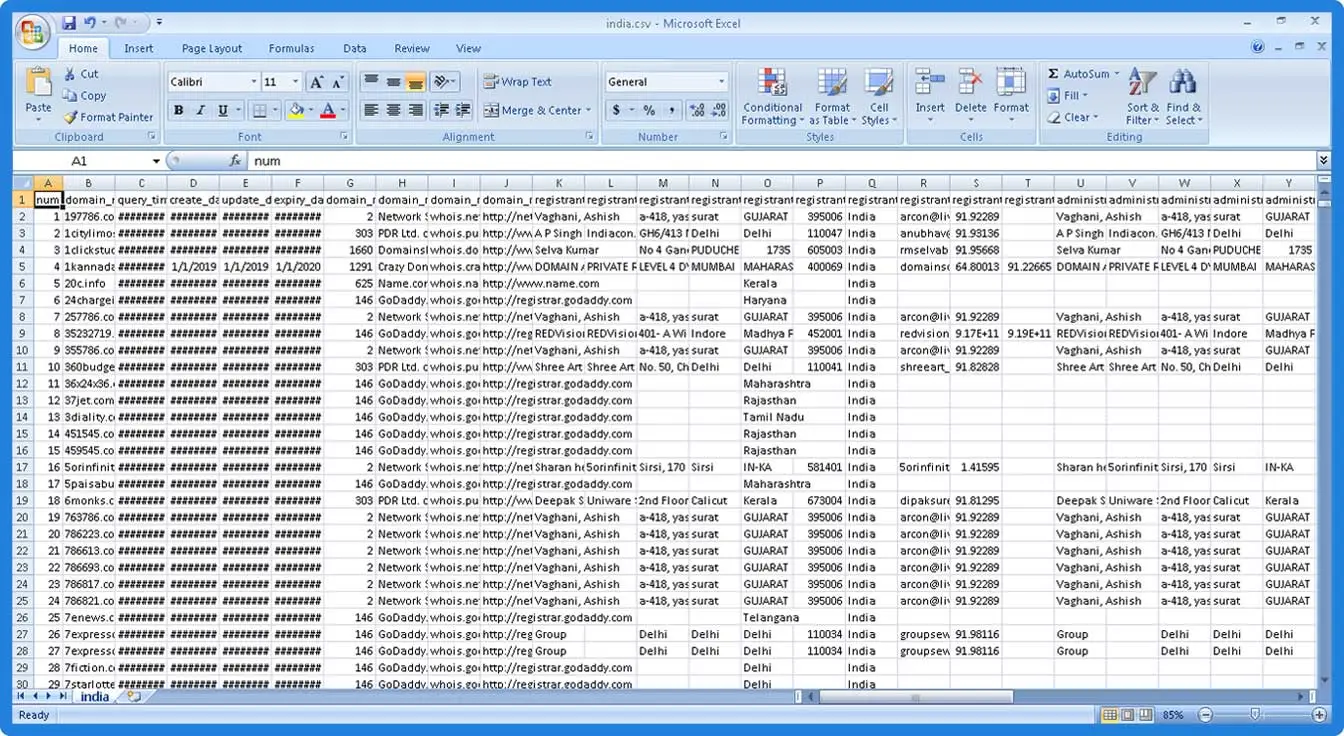The width and height of the screenshot is (1344, 736).
Task: Open the Name Box dropdown arrow
Action: pos(156,161)
